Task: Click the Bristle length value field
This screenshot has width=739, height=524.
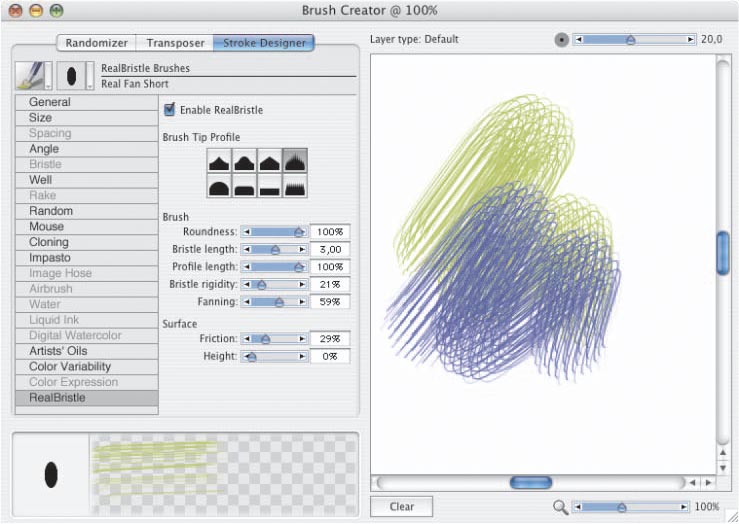Action: pyautogui.click(x=329, y=249)
